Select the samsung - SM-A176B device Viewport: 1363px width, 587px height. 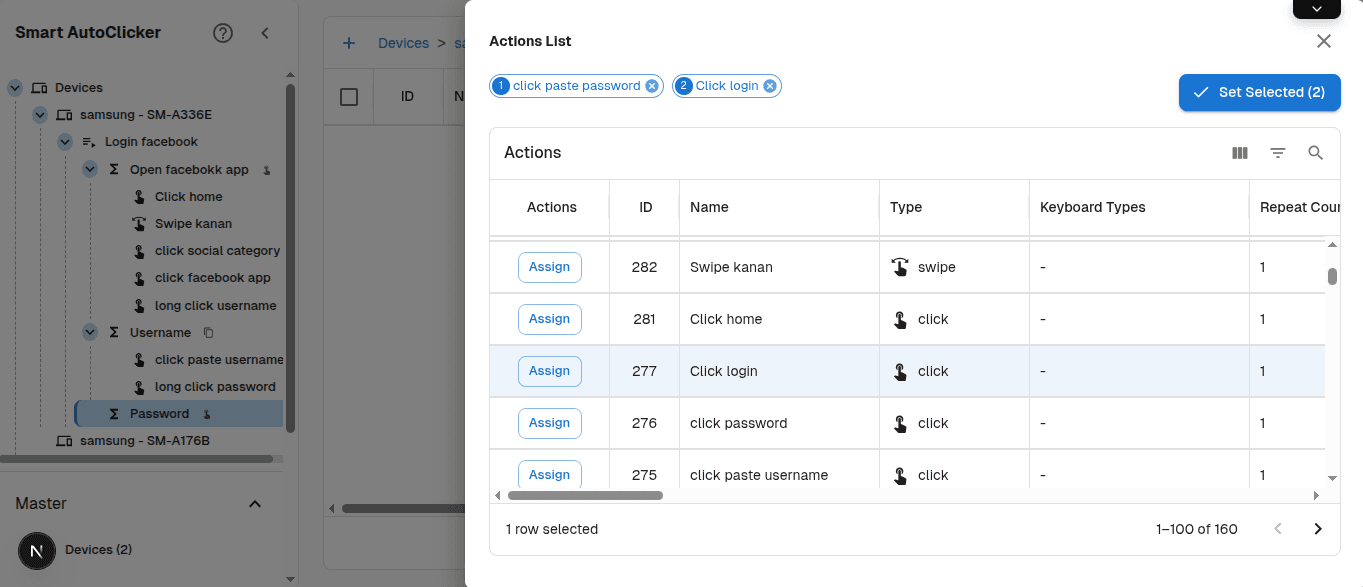[x=144, y=441]
